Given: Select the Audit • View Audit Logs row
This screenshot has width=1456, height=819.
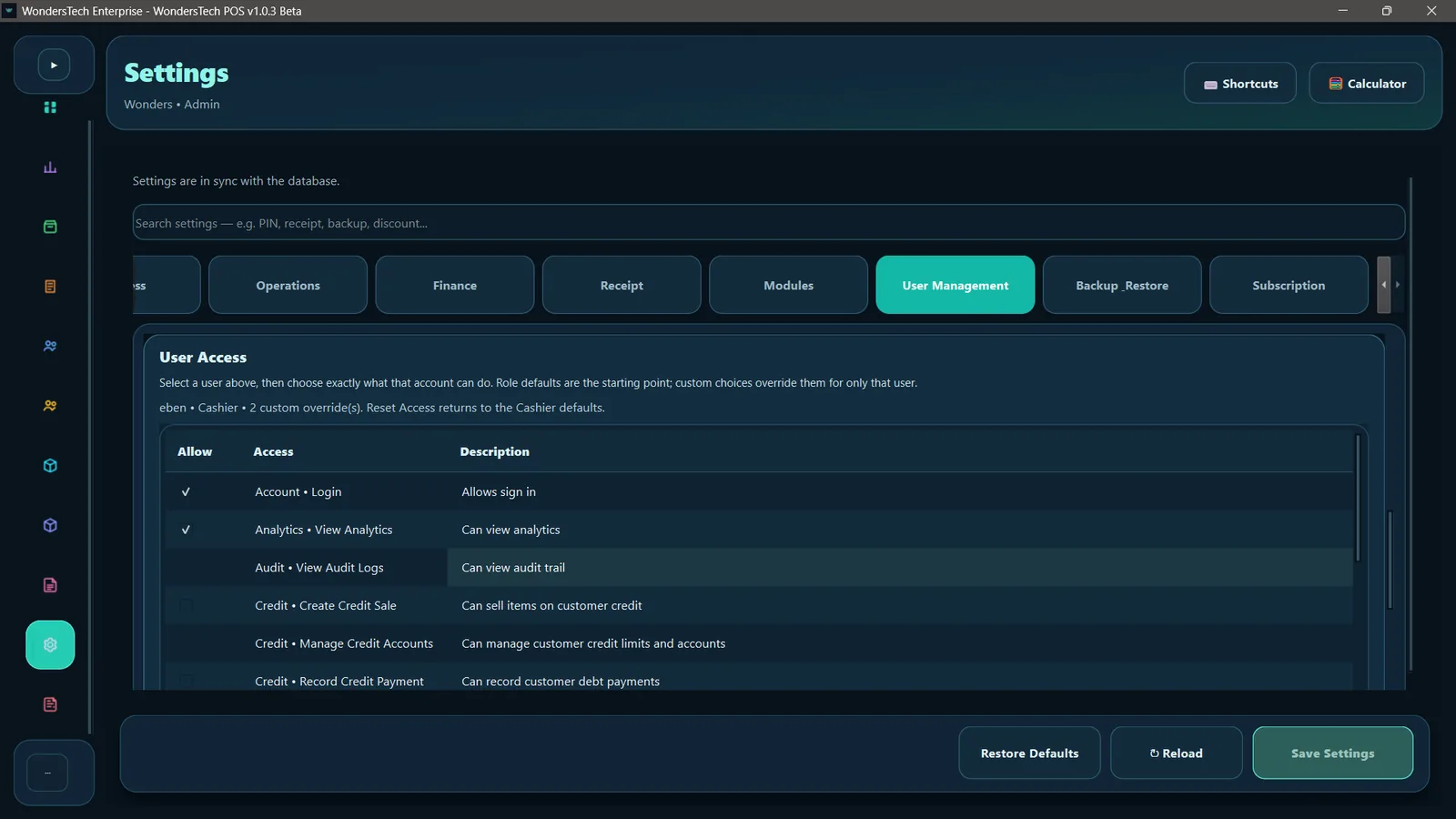Looking at the screenshot, I should 759,568.
